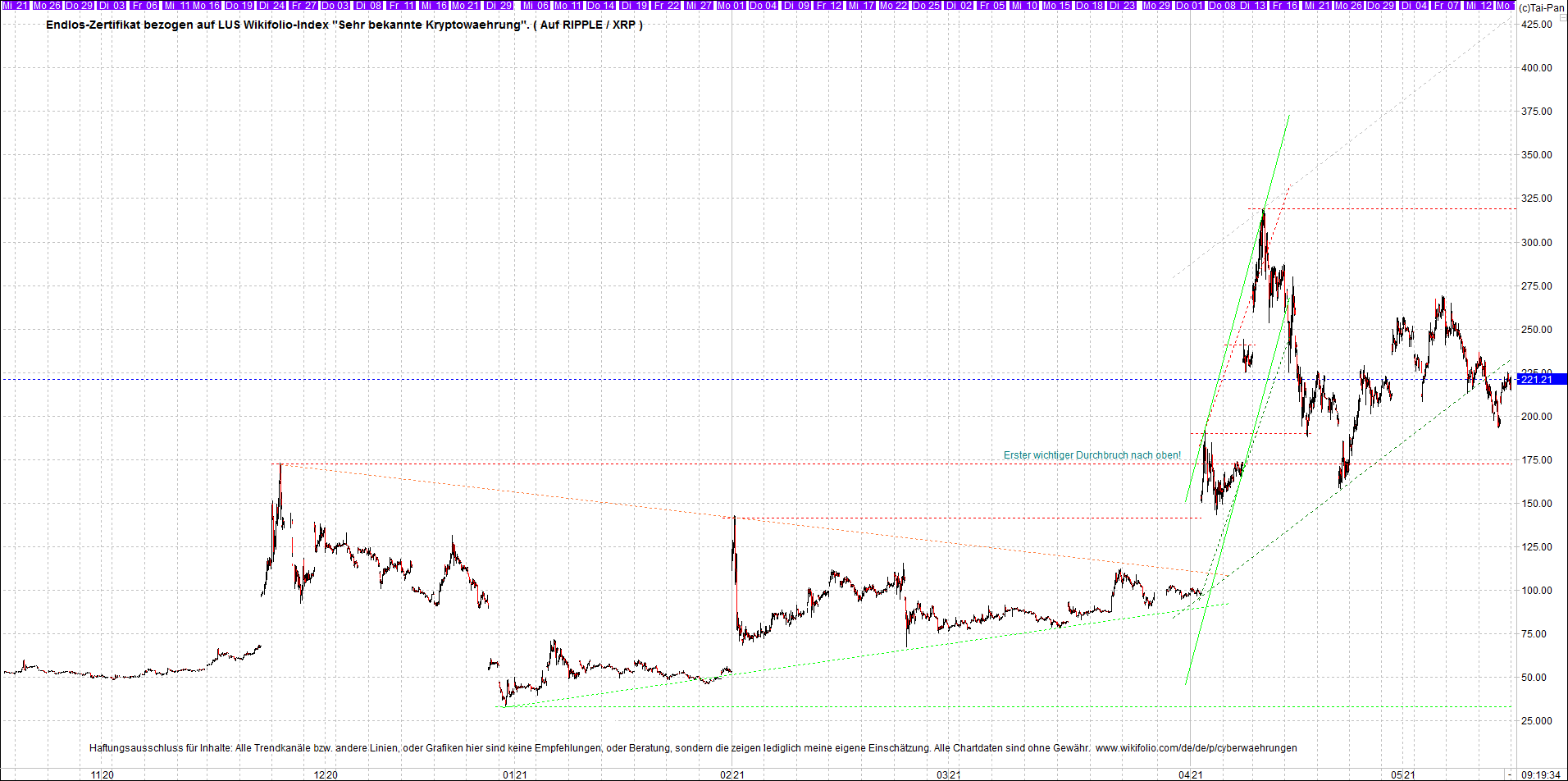Select the 02|21 month label
The image size is (1568, 781).
tap(732, 774)
